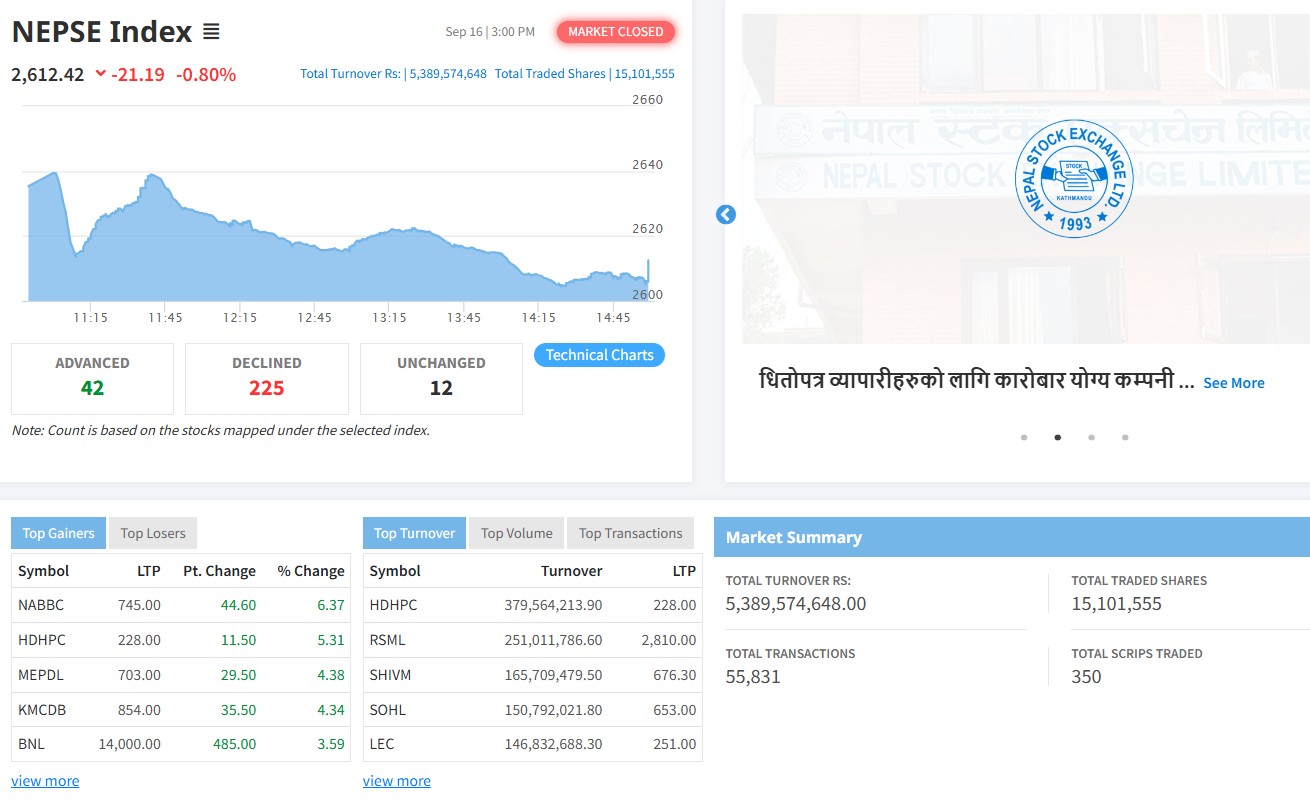Click RSML's turnover 251,011,786.60
Image resolution: width=1310 pixels, height=803 pixels.
[x=554, y=640]
